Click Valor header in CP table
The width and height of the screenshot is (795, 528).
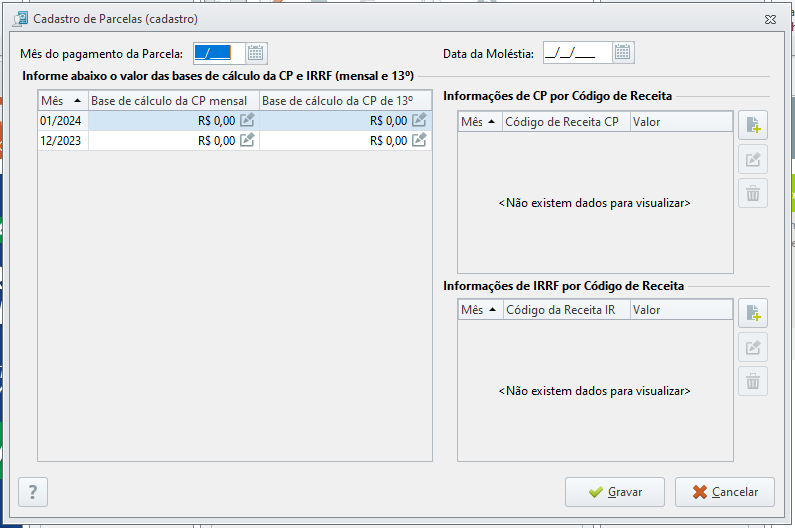tap(681, 122)
